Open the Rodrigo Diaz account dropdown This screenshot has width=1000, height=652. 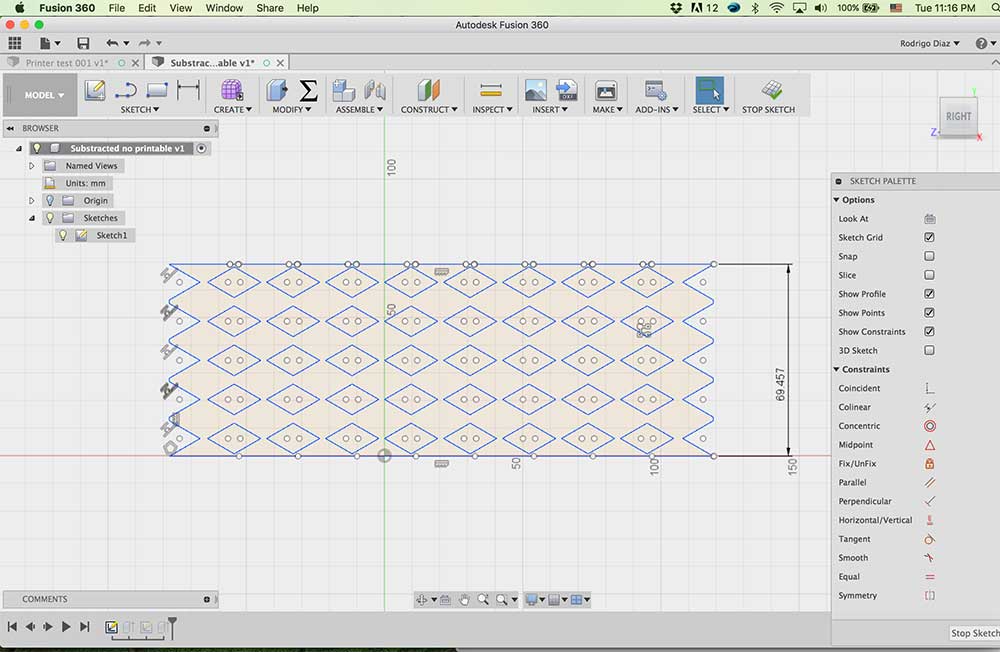point(929,43)
